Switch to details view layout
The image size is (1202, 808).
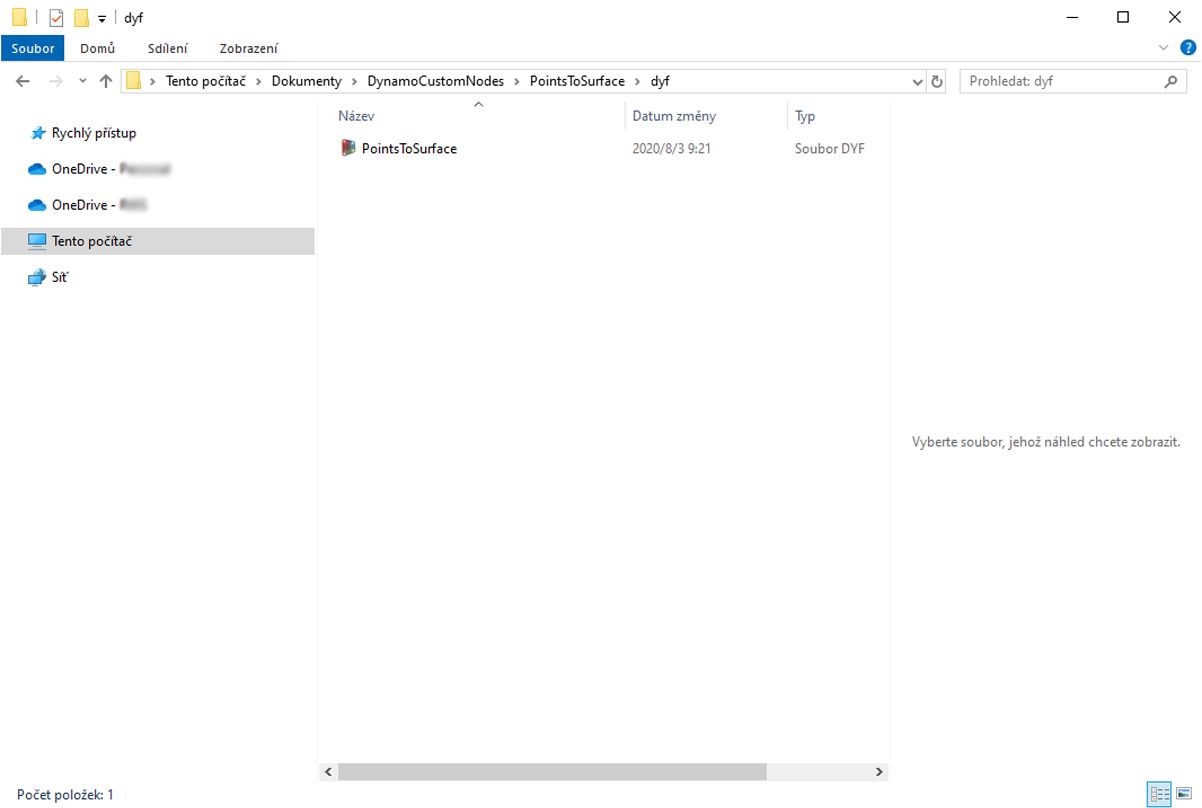coord(1160,796)
